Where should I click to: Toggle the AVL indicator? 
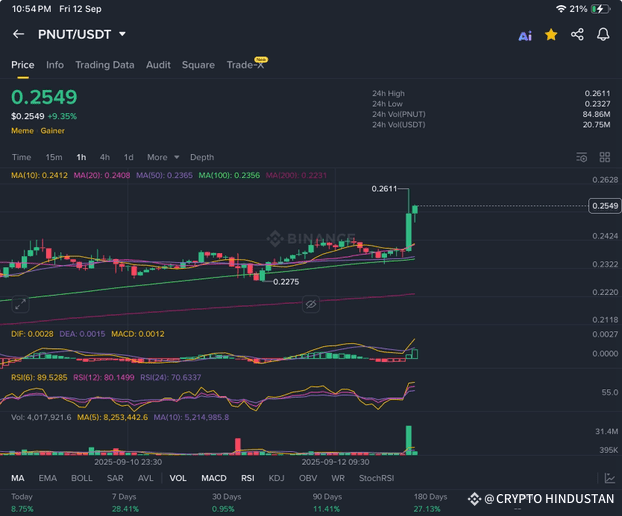[x=146, y=478]
